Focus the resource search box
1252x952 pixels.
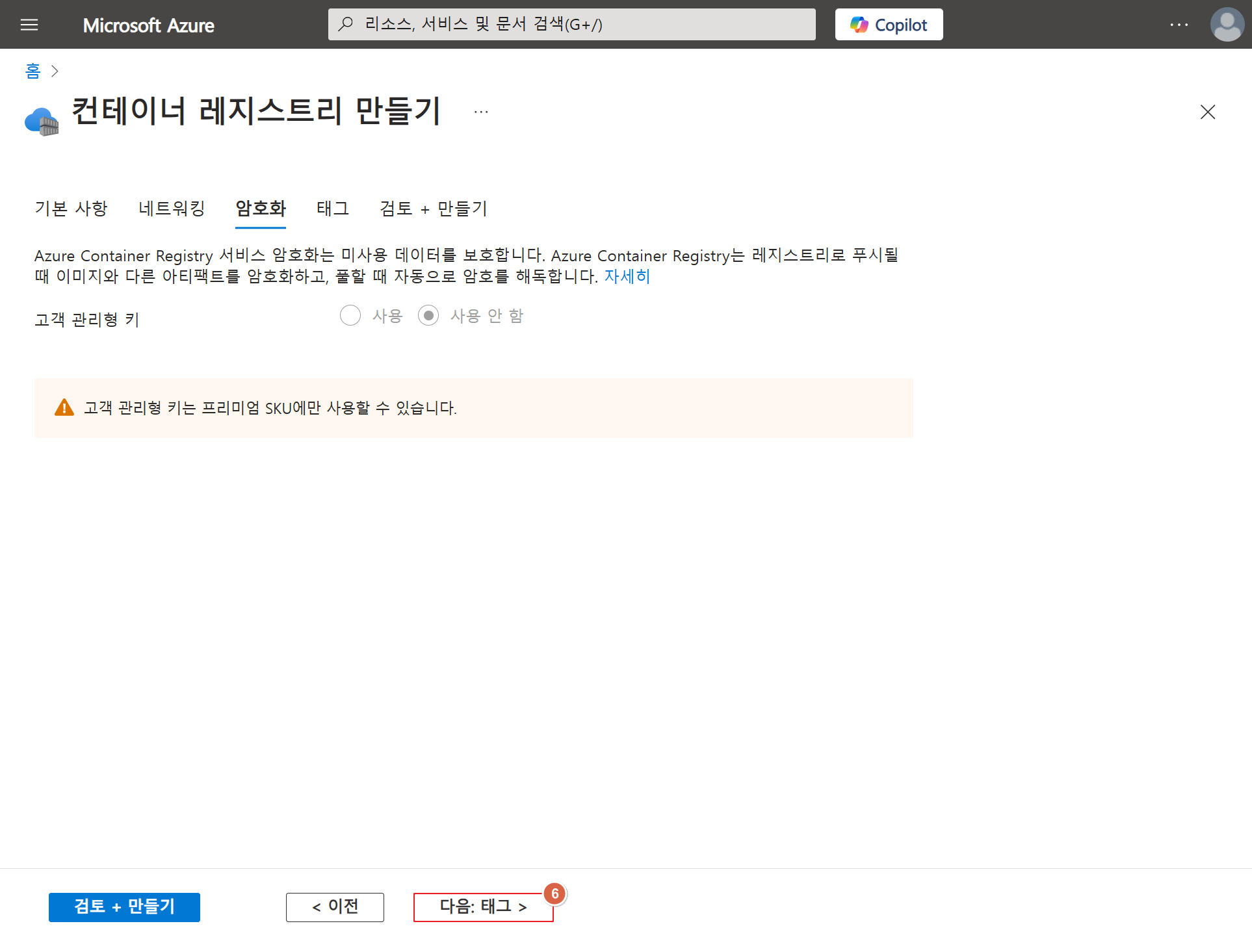[x=571, y=24]
